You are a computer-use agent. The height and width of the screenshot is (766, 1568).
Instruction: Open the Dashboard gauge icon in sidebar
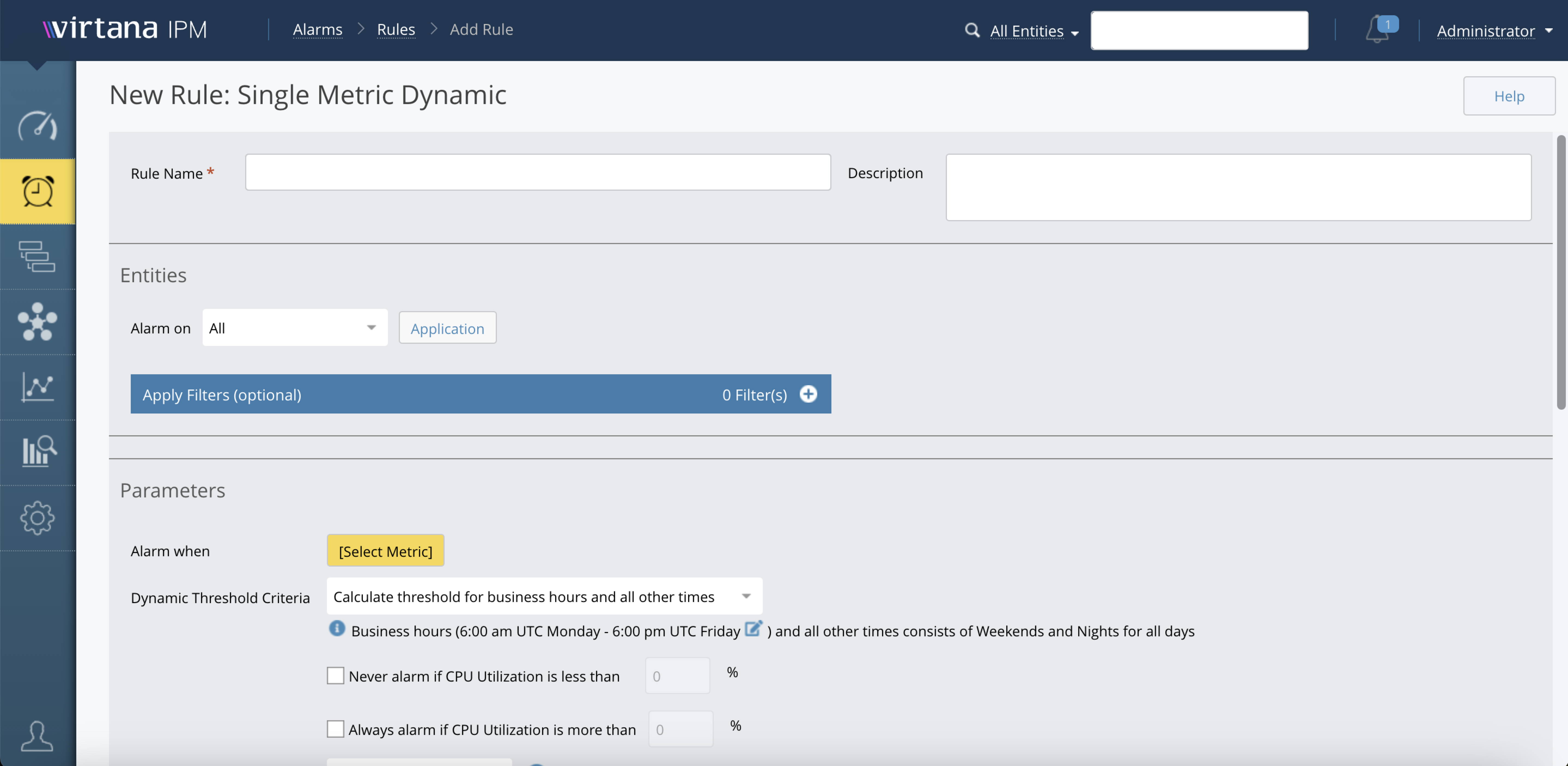(38, 126)
